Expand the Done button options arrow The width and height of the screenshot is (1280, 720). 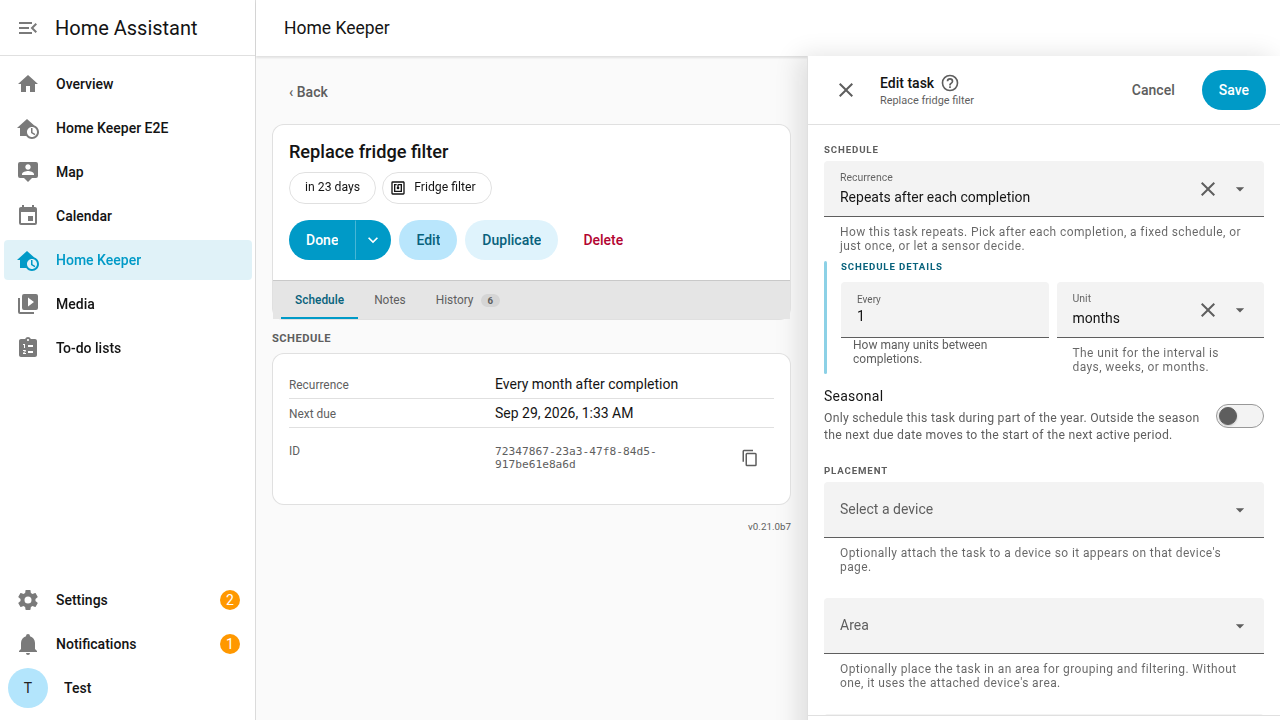pyautogui.click(x=373, y=240)
